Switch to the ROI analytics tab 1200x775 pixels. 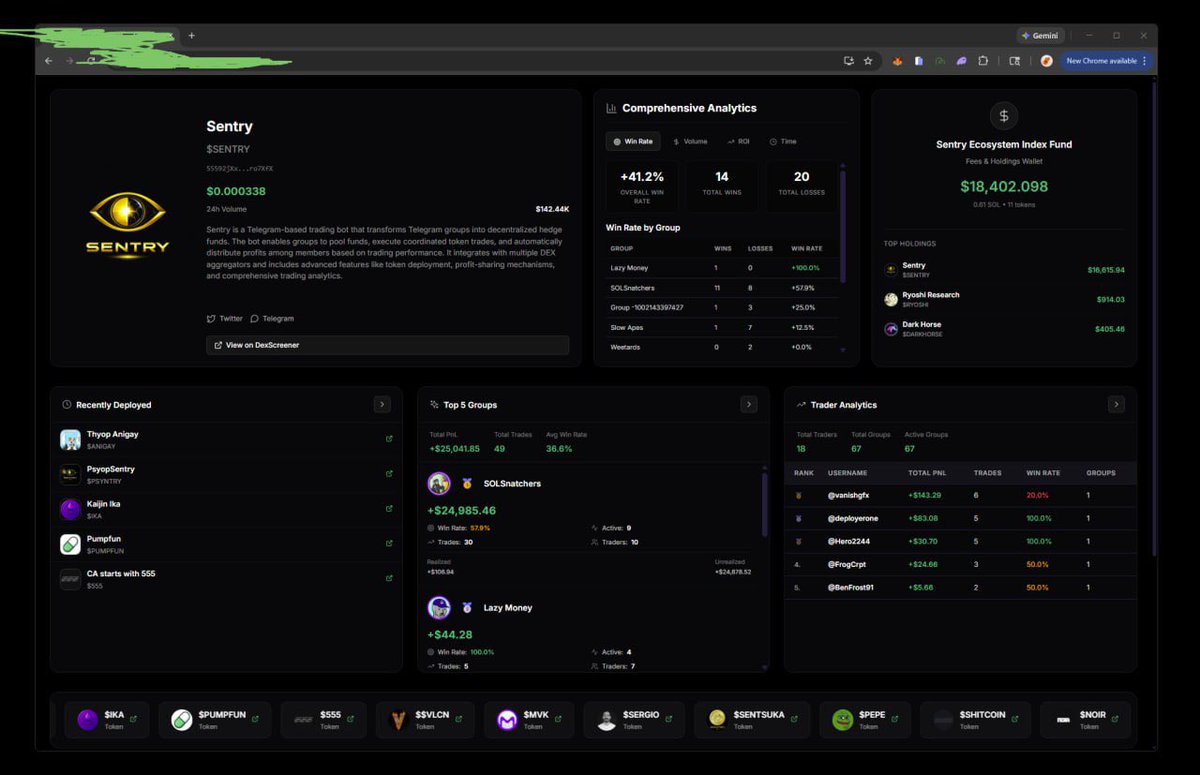[x=739, y=142]
